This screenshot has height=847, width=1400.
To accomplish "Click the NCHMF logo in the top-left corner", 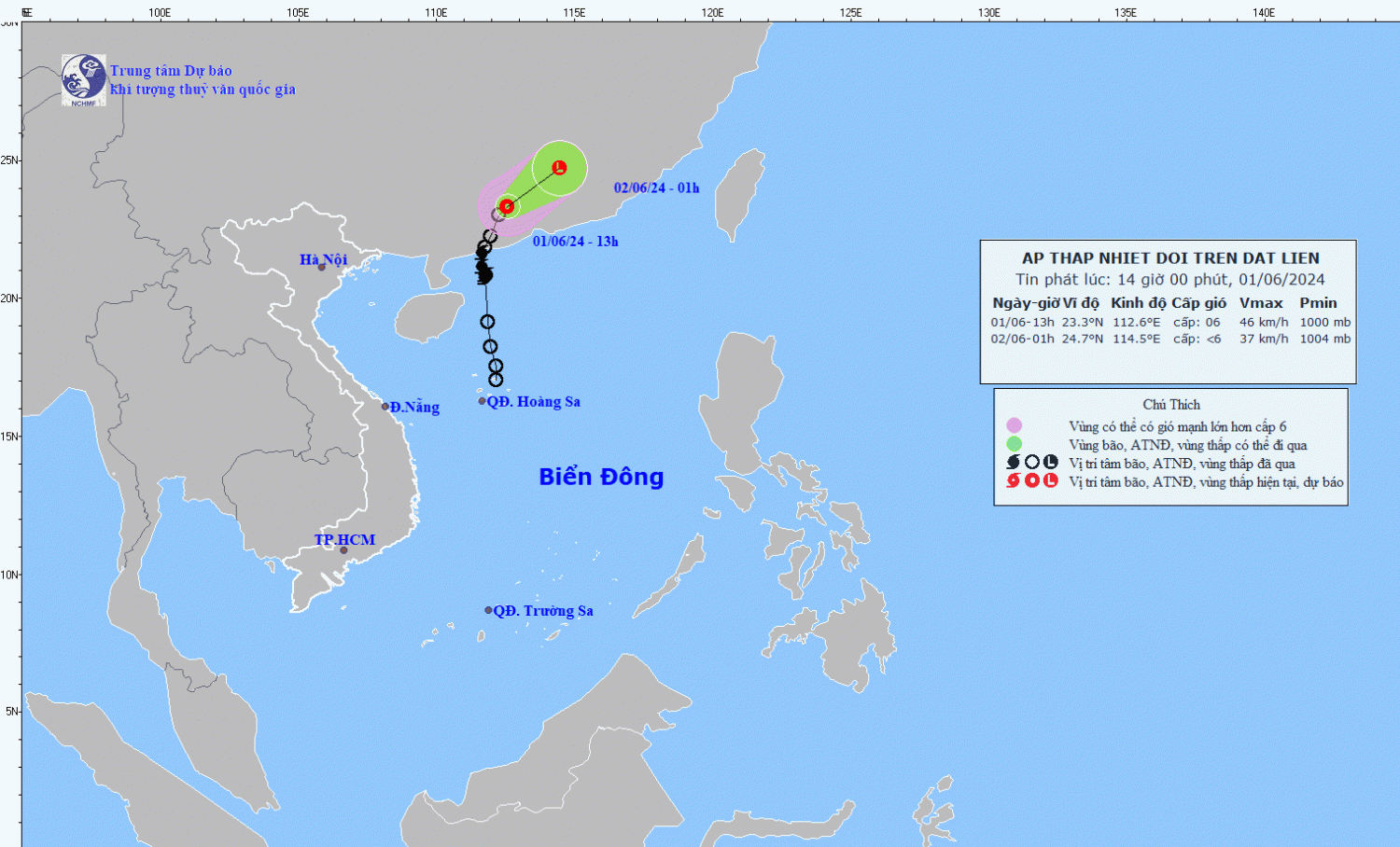I will coord(83,79).
